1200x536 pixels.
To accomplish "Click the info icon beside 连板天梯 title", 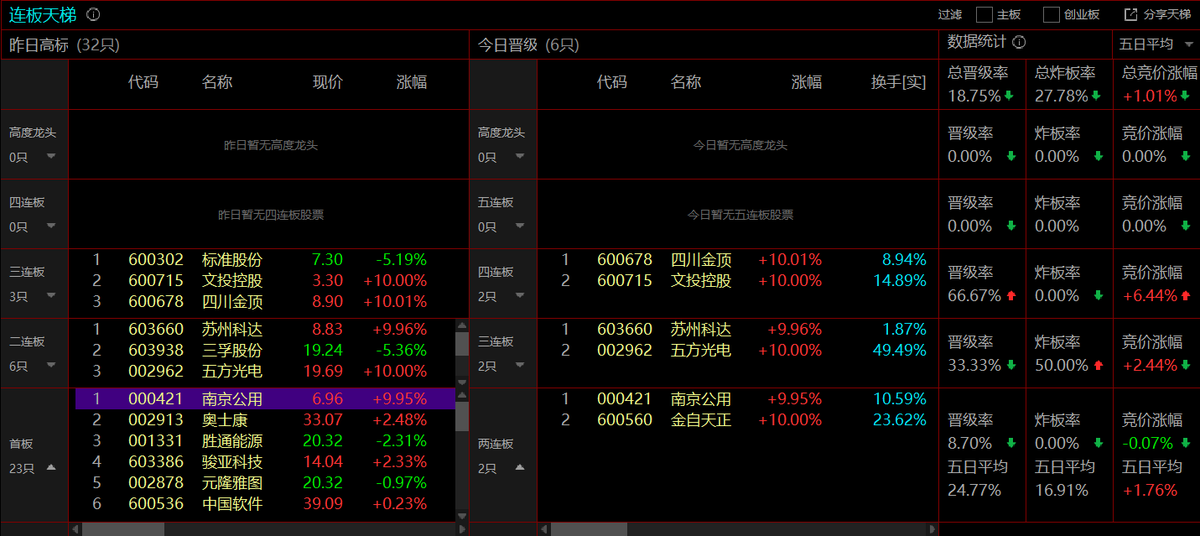I will (x=93, y=15).
